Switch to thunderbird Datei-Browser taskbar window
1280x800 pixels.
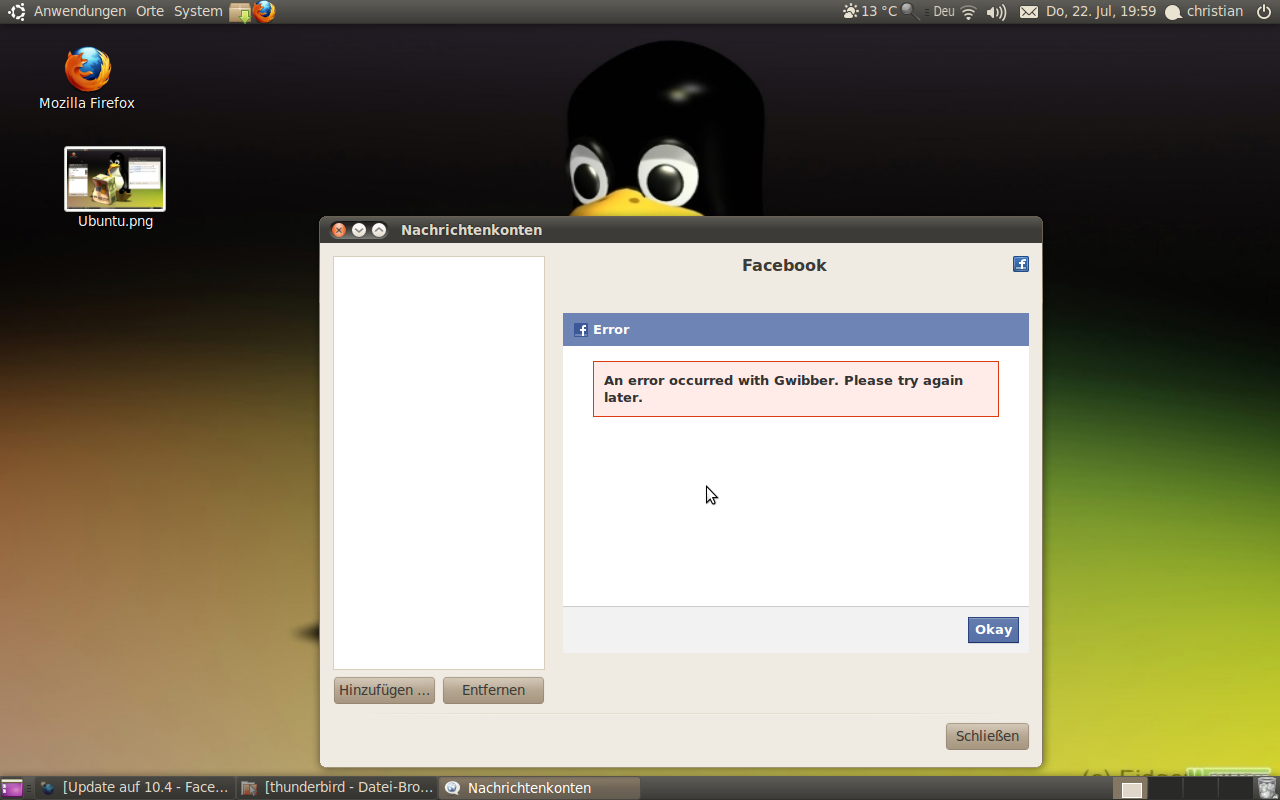click(x=338, y=788)
